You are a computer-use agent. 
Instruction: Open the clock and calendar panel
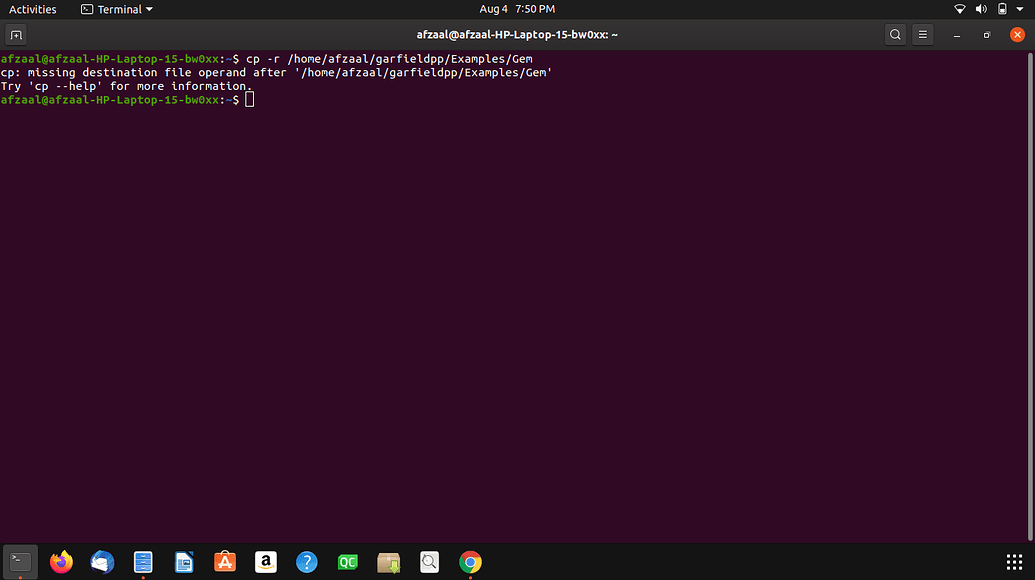(x=517, y=9)
